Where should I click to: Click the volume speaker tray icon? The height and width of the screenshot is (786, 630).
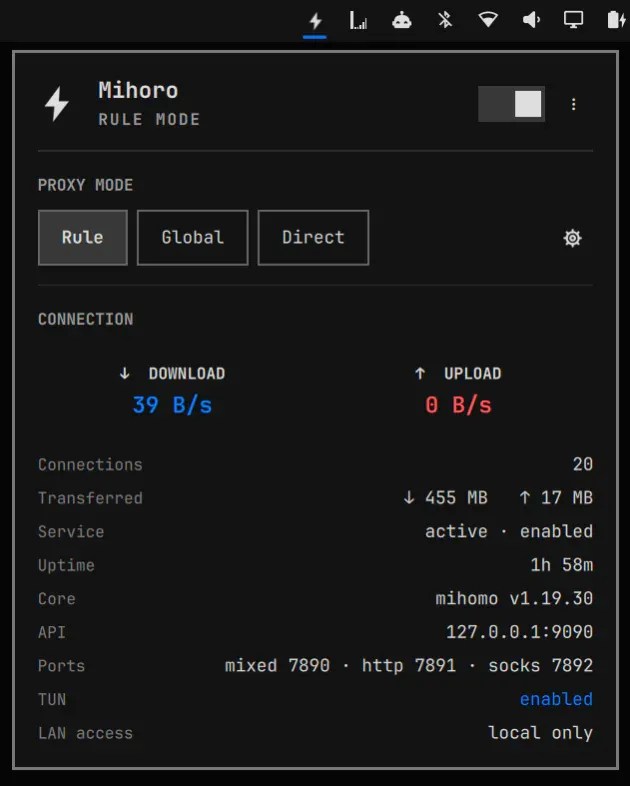click(x=531, y=21)
